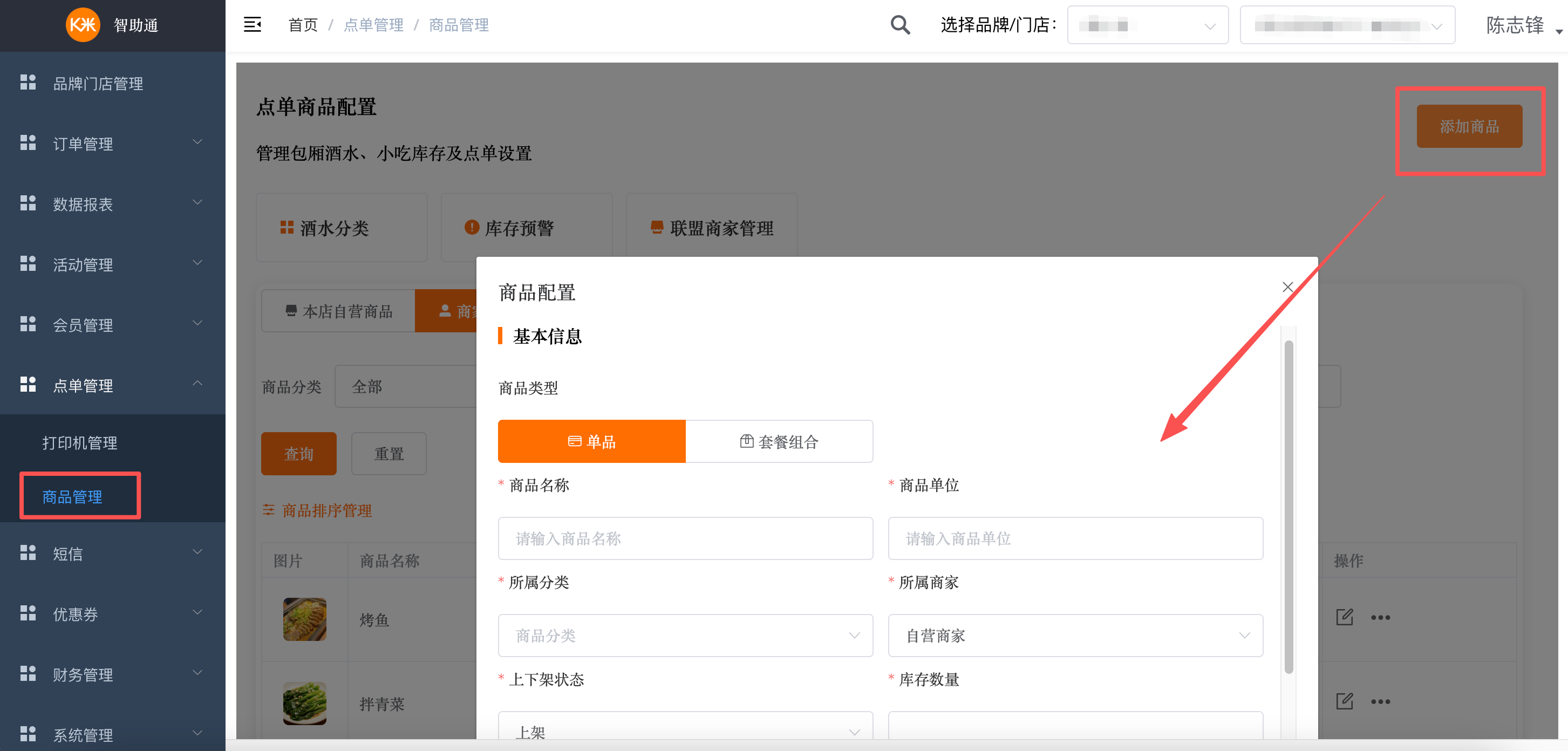Click the 库存预警 warning icon
The height and width of the screenshot is (751, 1568).
coord(472,227)
